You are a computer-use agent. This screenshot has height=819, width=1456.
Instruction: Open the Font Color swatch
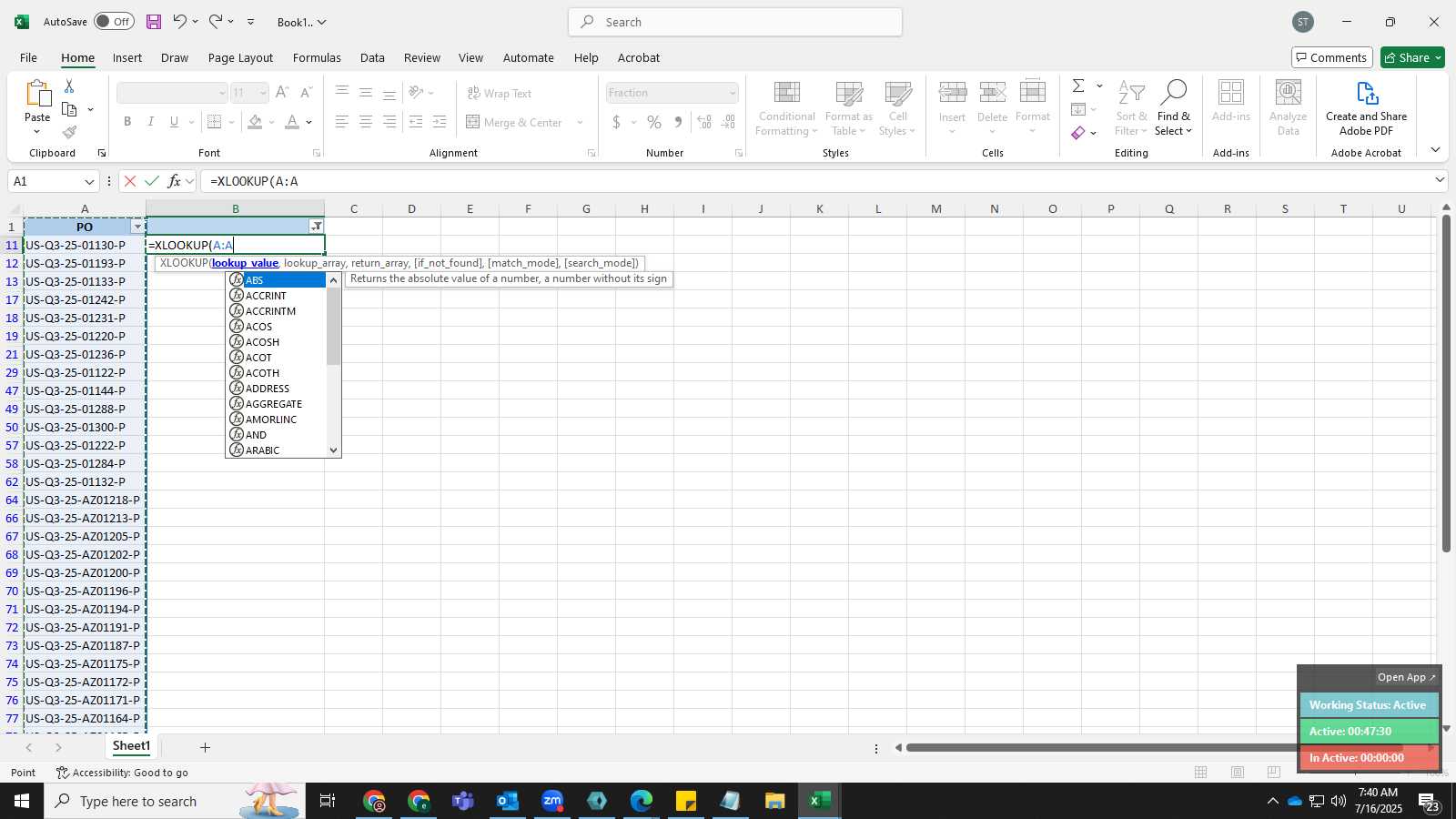coord(292,122)
